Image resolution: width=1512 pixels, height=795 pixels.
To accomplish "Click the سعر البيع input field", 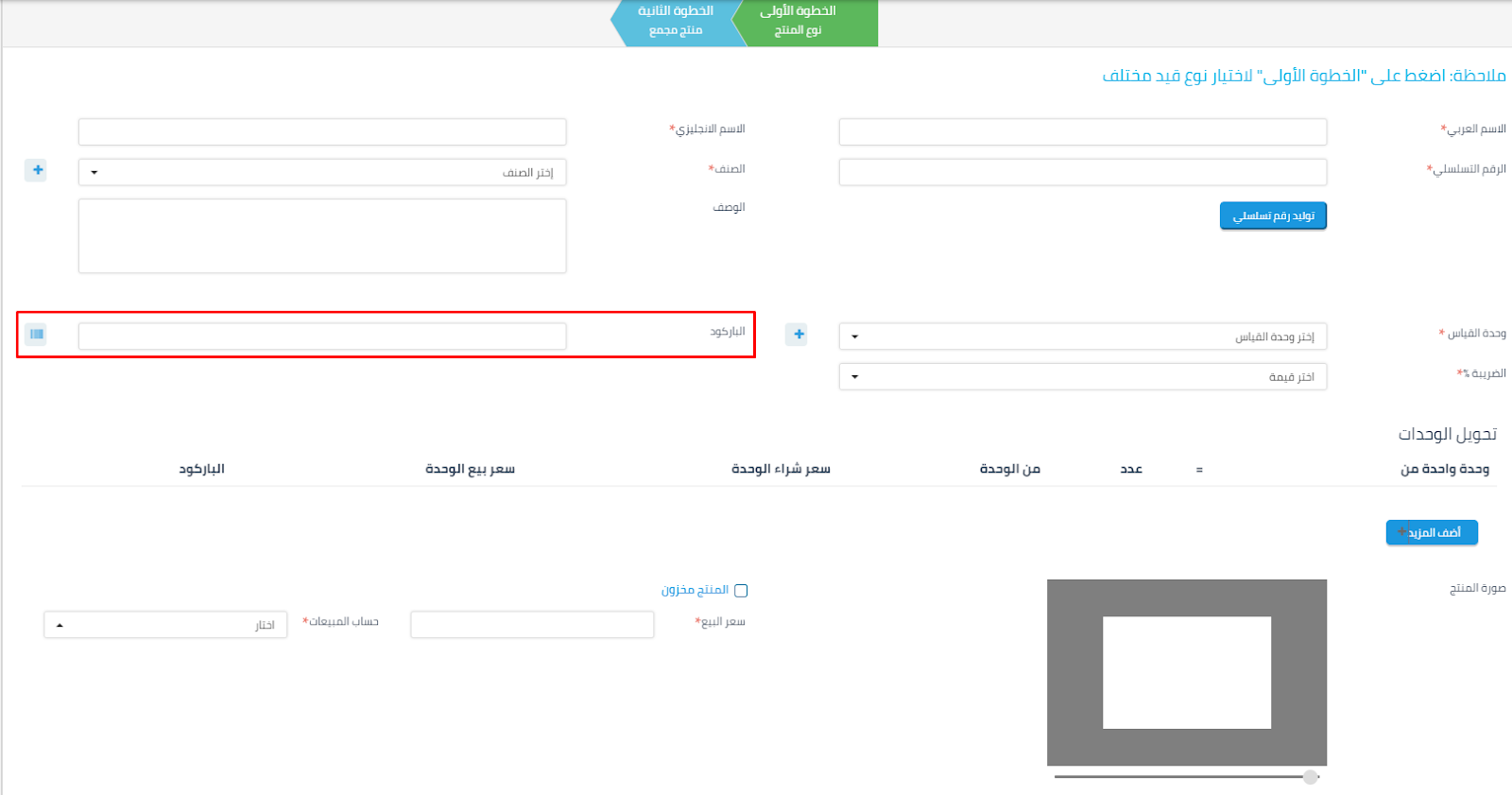I will (x=532, y=625).
